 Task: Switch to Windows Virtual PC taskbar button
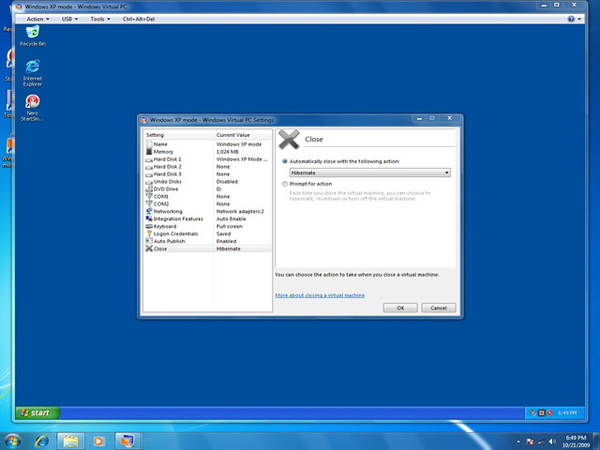tap(127, 441)
